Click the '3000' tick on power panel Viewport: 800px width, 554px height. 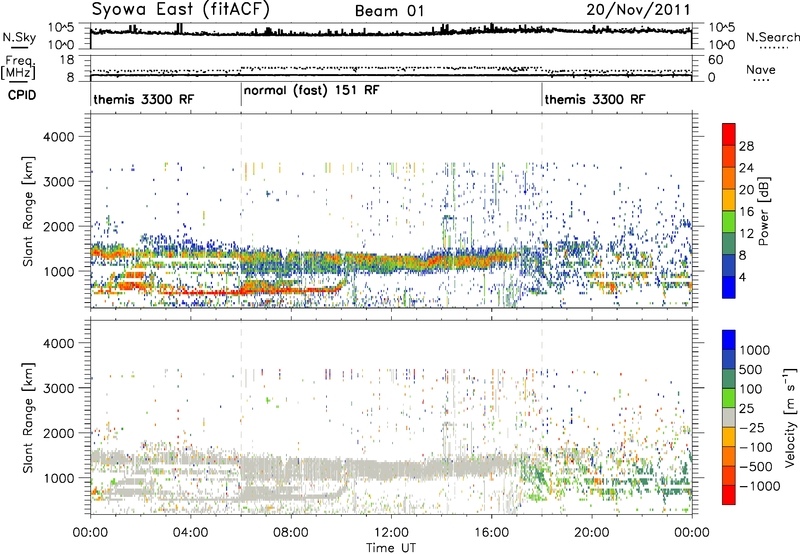pyautogui.click(x=59, y=182)
